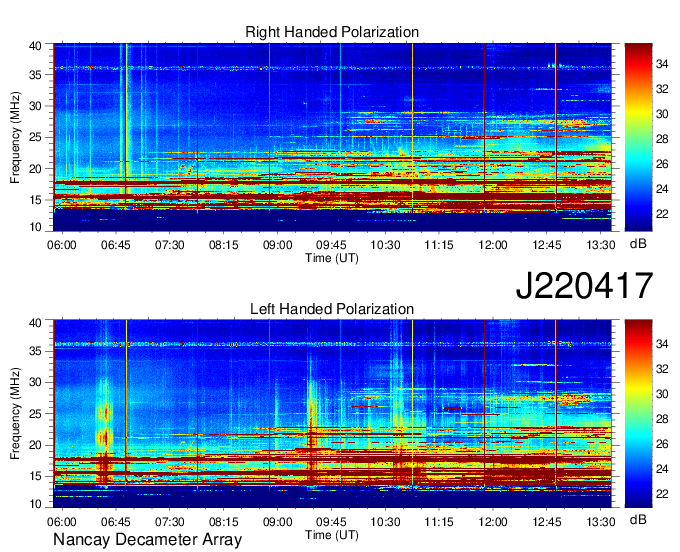Click "Frequency (MHz)" axis label of Left Handed plot
680x552 pixels.
tap(15, 414)
